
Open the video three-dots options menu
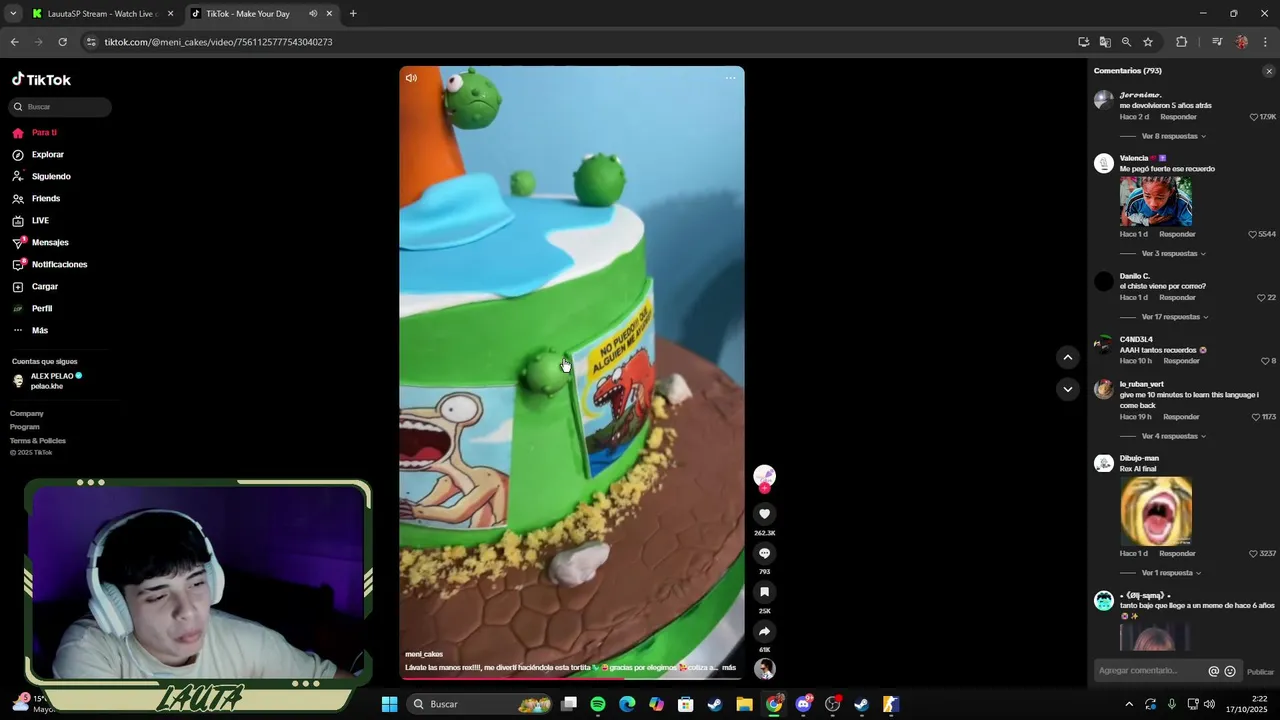(x=730, y=78)
